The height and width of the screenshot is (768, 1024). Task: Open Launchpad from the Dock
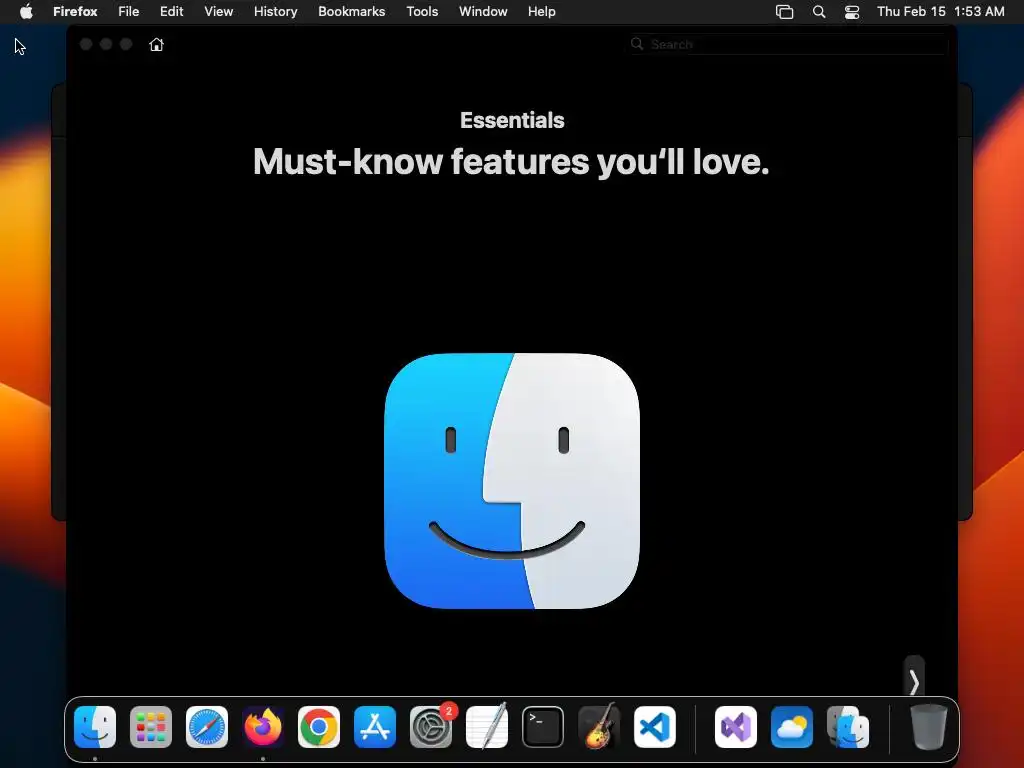pyautogui.click(x=151, y=727)
